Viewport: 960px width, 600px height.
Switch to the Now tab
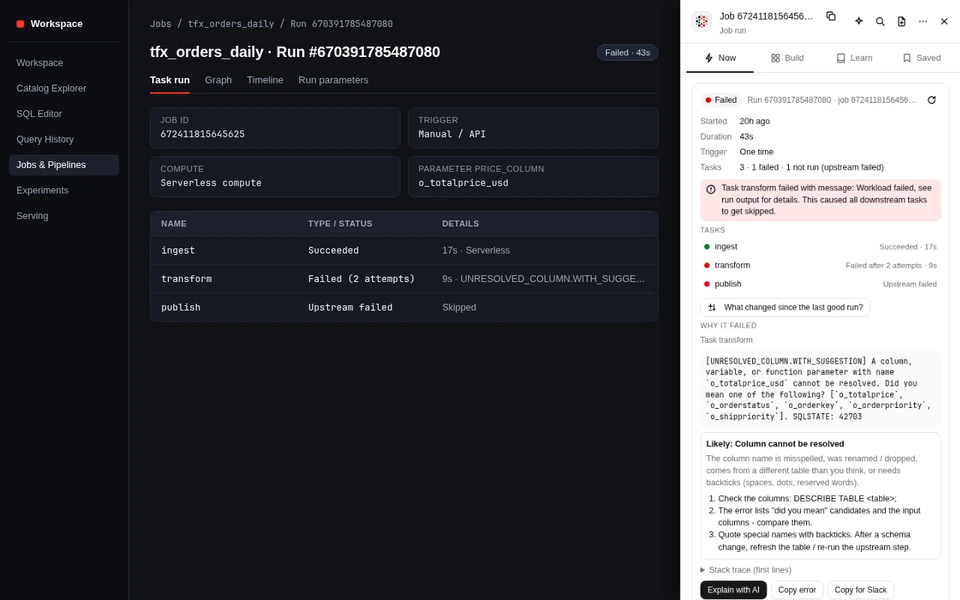tap(720, 58)
